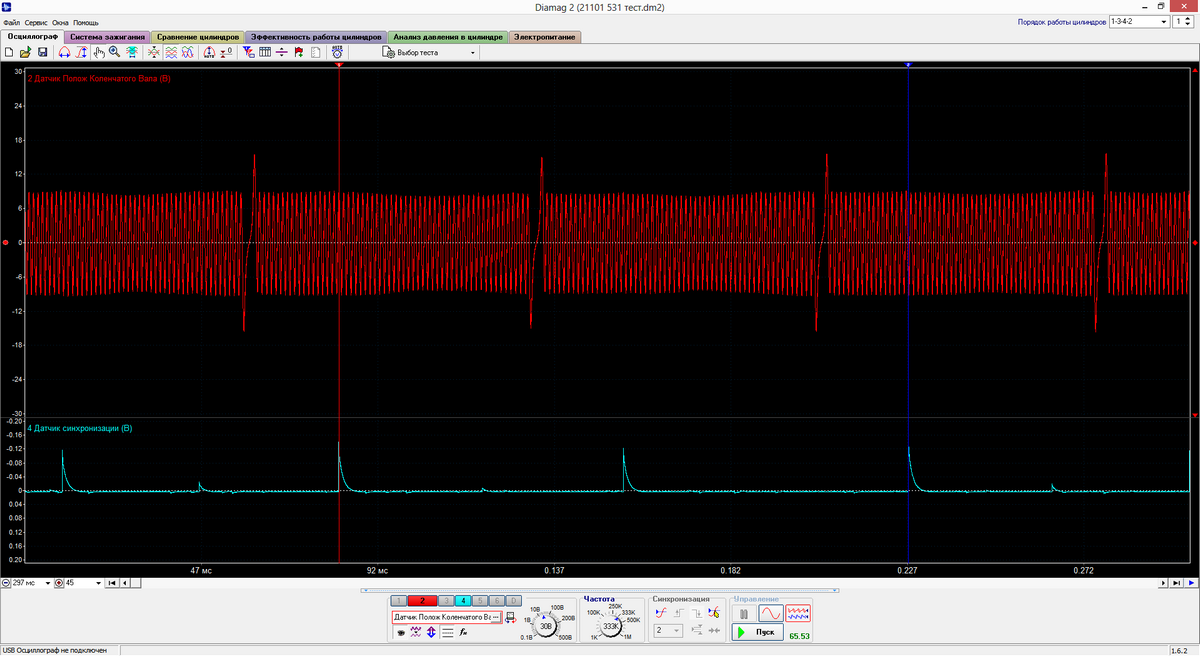Click the manual sync level hand icon

click(x=714, y=614)
